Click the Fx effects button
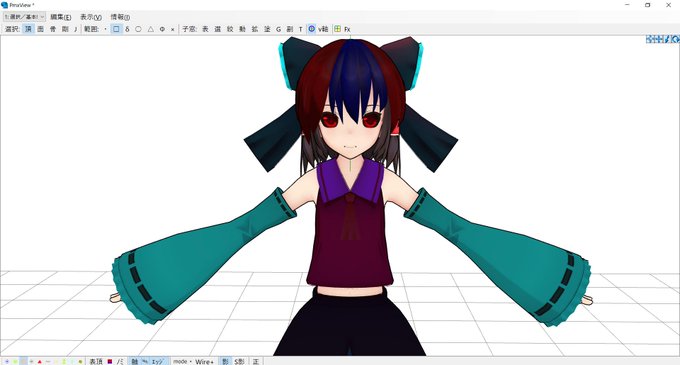The height and width of the screenshot is (365, 680). 347,29
